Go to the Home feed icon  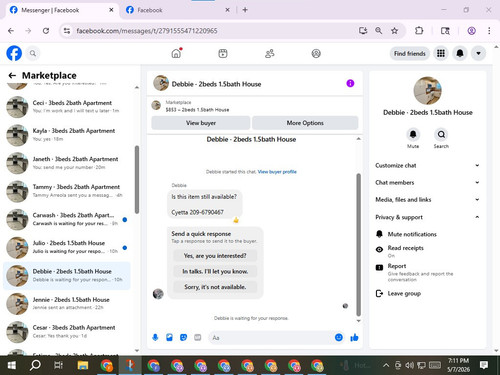[176, 53]
